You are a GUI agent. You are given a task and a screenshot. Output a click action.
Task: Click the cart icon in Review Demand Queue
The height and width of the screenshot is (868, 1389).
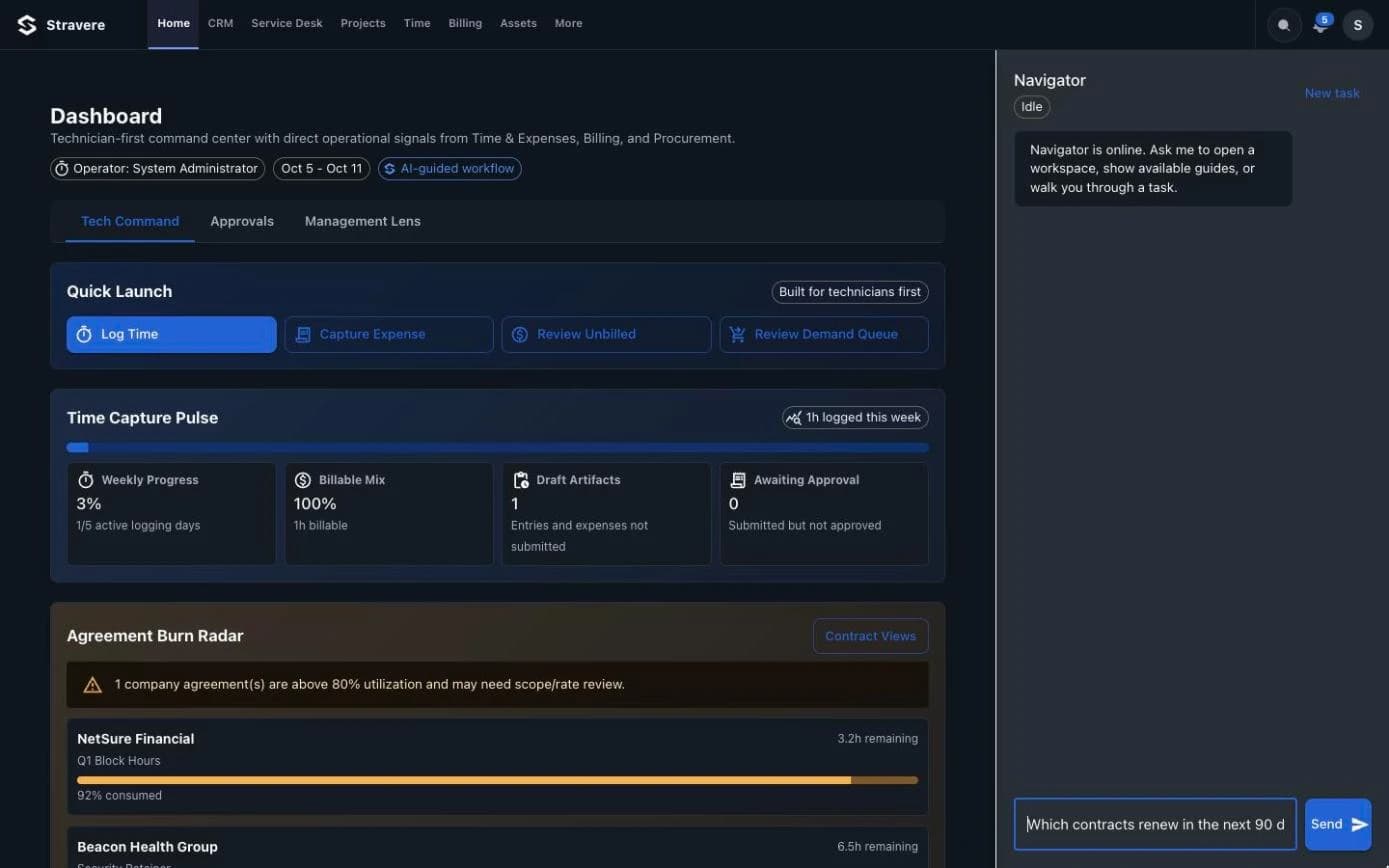pyautogui.click(x=738, y=334)
